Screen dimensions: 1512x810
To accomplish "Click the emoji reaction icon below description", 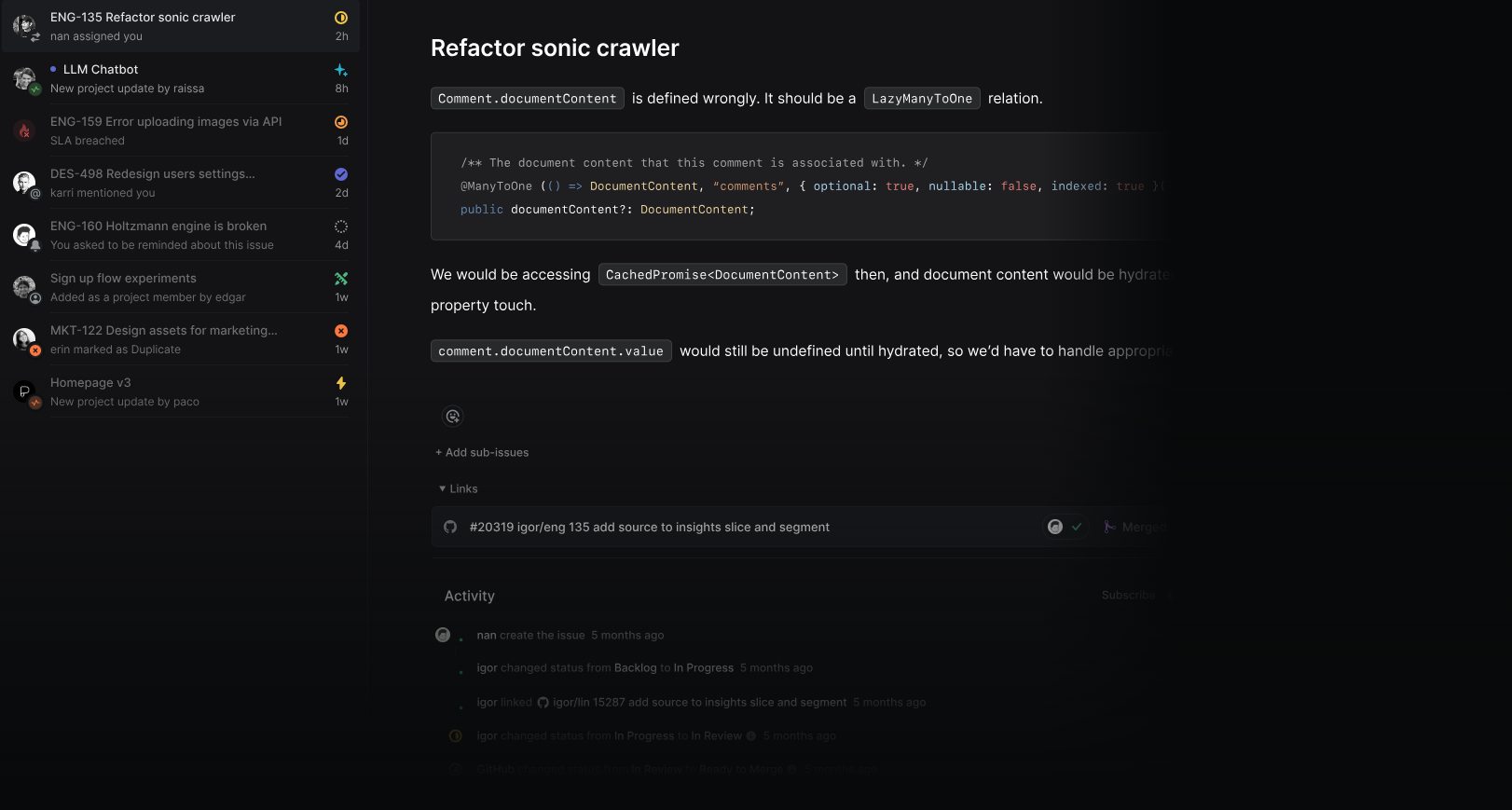I will 453,417.
